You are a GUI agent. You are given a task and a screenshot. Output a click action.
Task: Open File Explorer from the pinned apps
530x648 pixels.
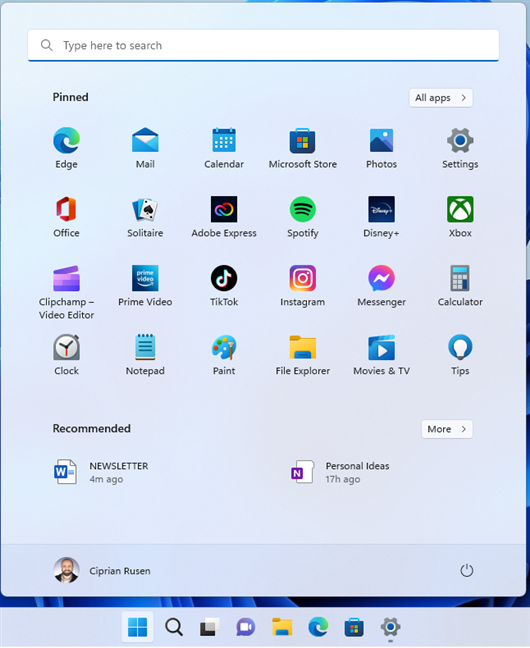click(x=303, y=355)
